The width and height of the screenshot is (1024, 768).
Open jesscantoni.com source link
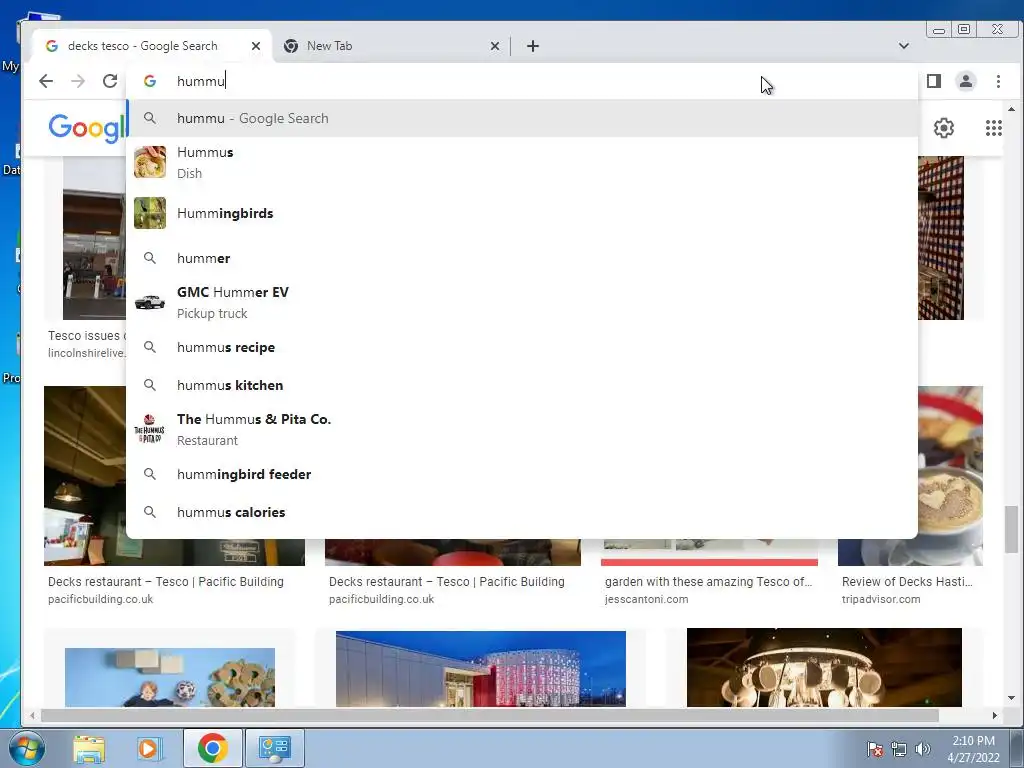click(646, 599)
